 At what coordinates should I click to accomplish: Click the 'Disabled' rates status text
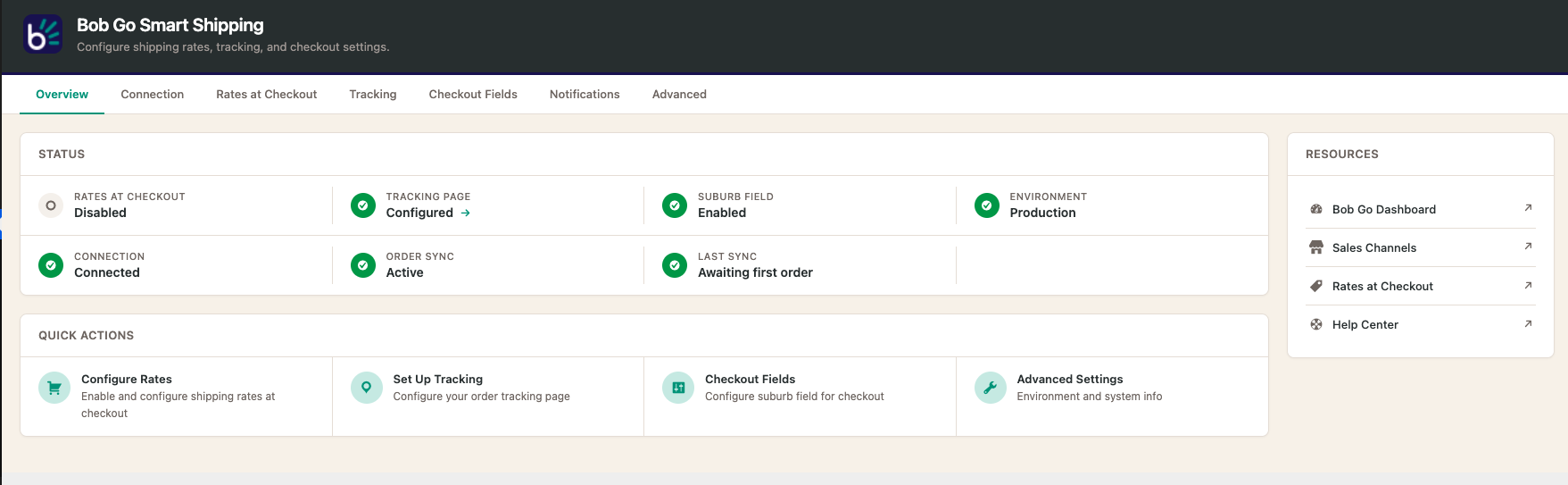100,213
